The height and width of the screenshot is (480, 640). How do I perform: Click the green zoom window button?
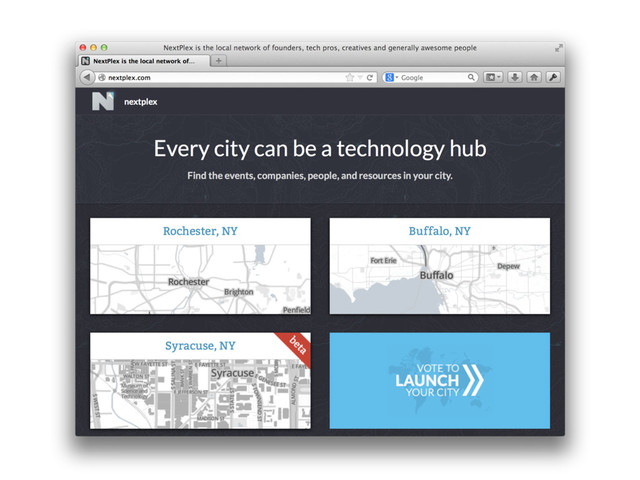tap(104, 47)
